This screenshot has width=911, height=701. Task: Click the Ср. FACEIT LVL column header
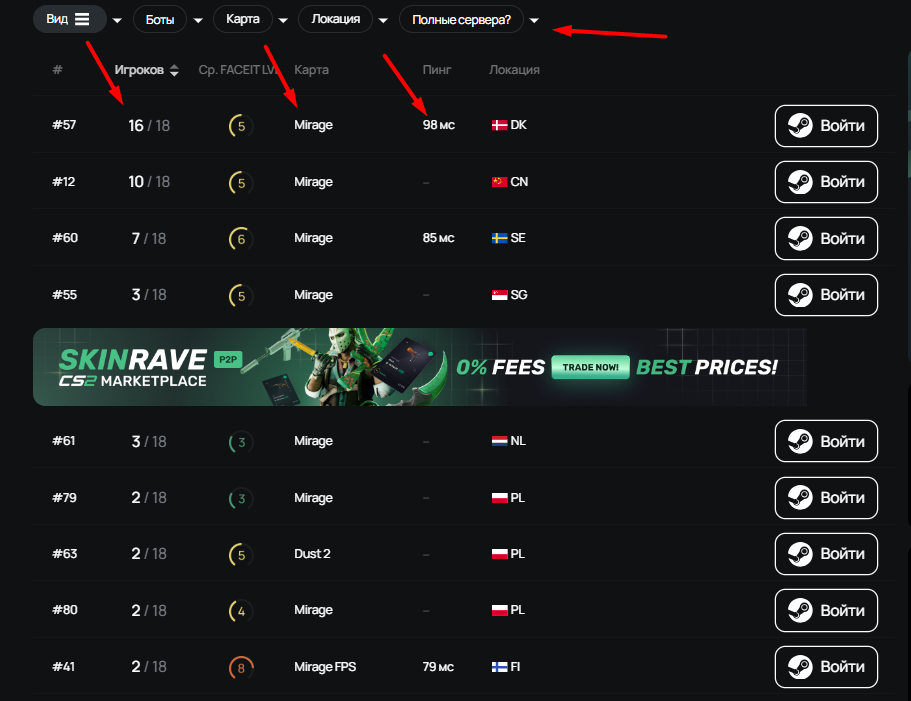pos(237,70)
